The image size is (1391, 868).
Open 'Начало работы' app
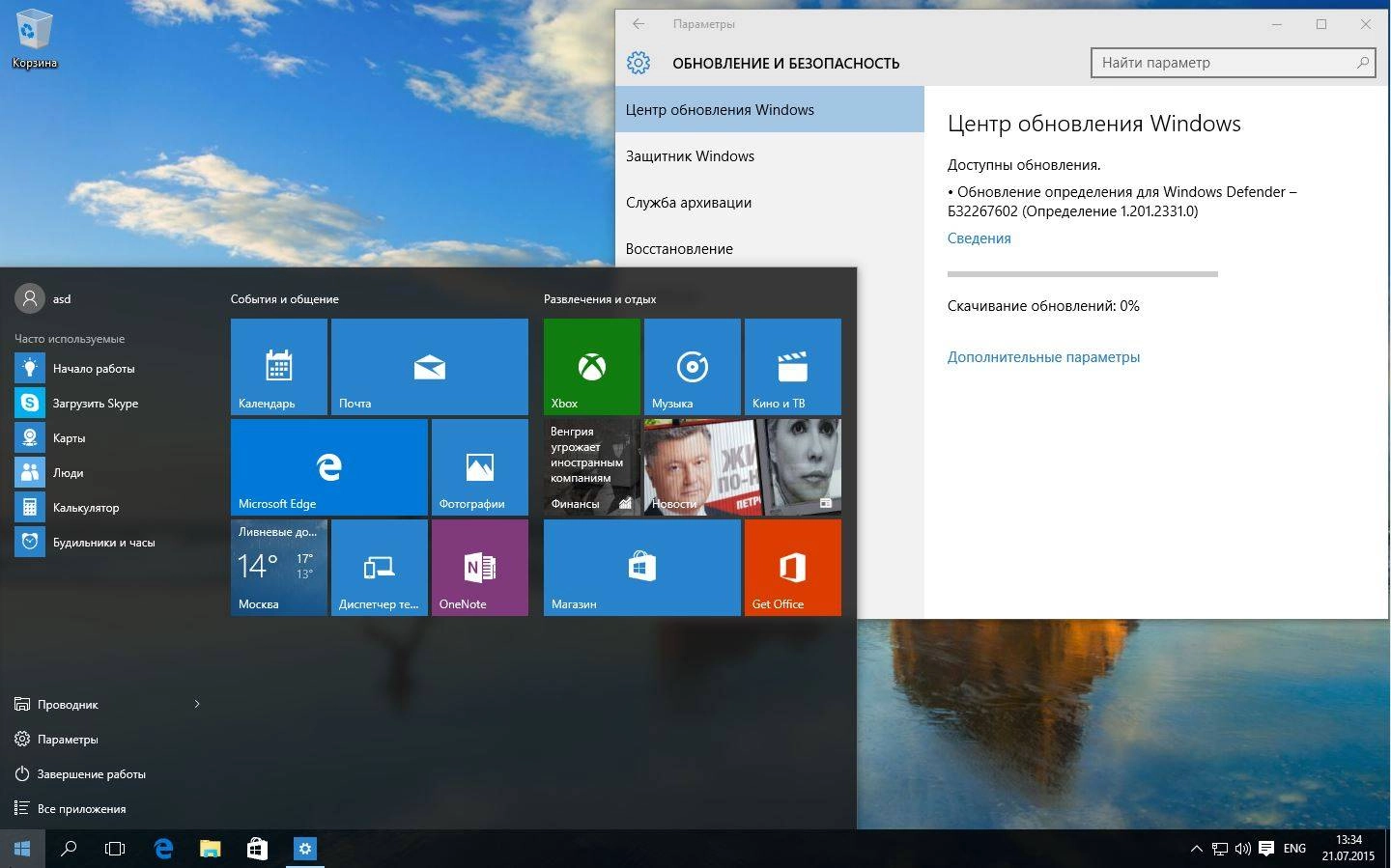coord(109,369)
